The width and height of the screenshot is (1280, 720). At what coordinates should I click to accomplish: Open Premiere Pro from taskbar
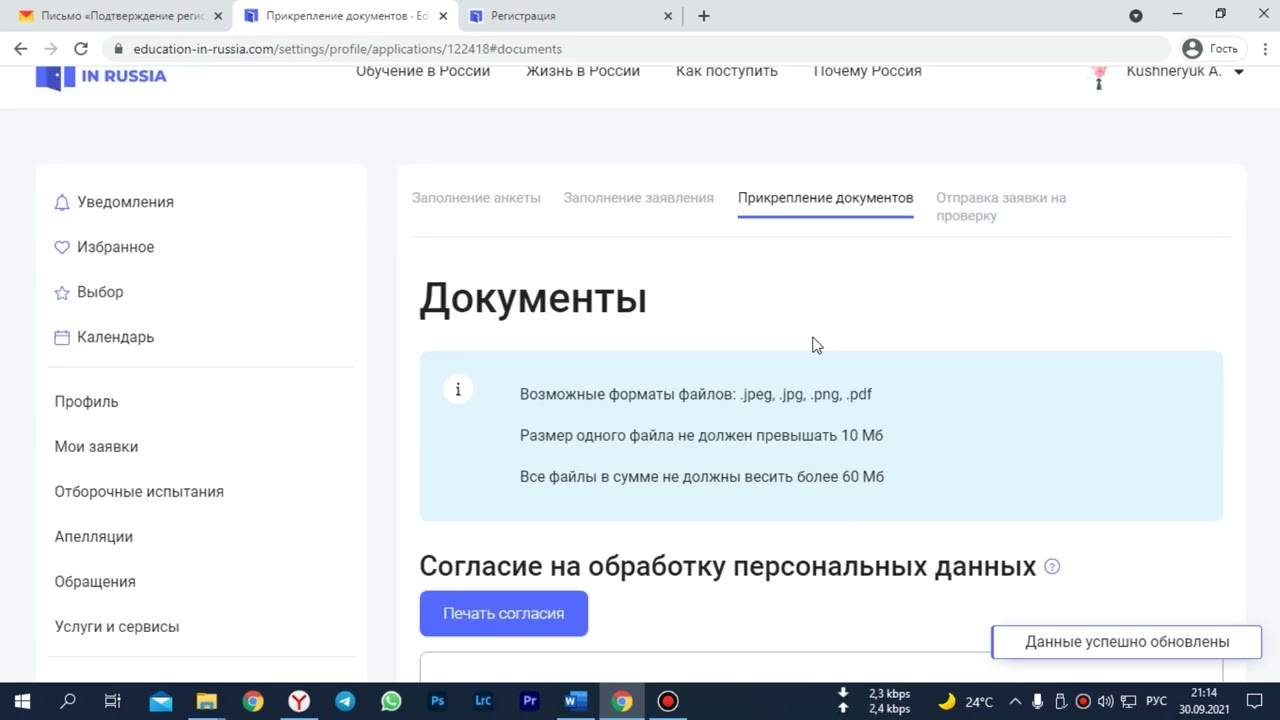pos(529,701)
